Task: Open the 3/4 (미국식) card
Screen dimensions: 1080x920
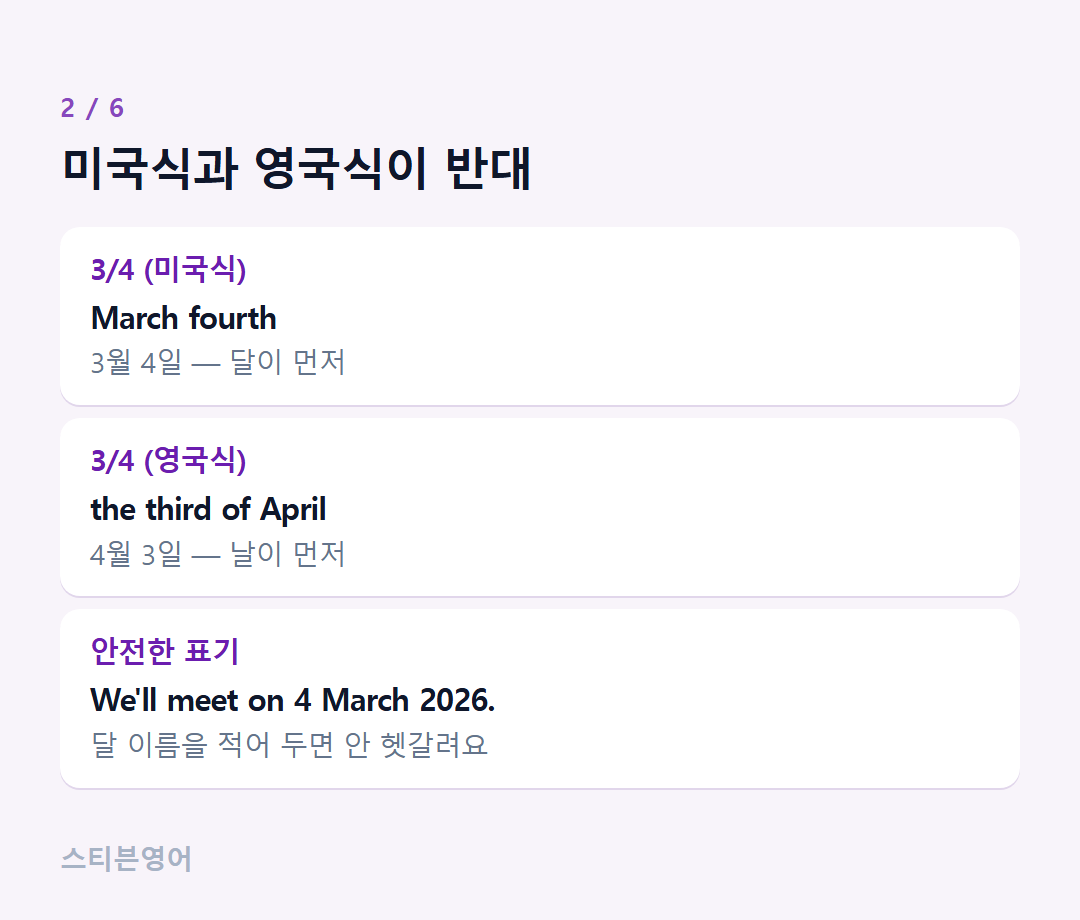Action: (x=540, y=316)
